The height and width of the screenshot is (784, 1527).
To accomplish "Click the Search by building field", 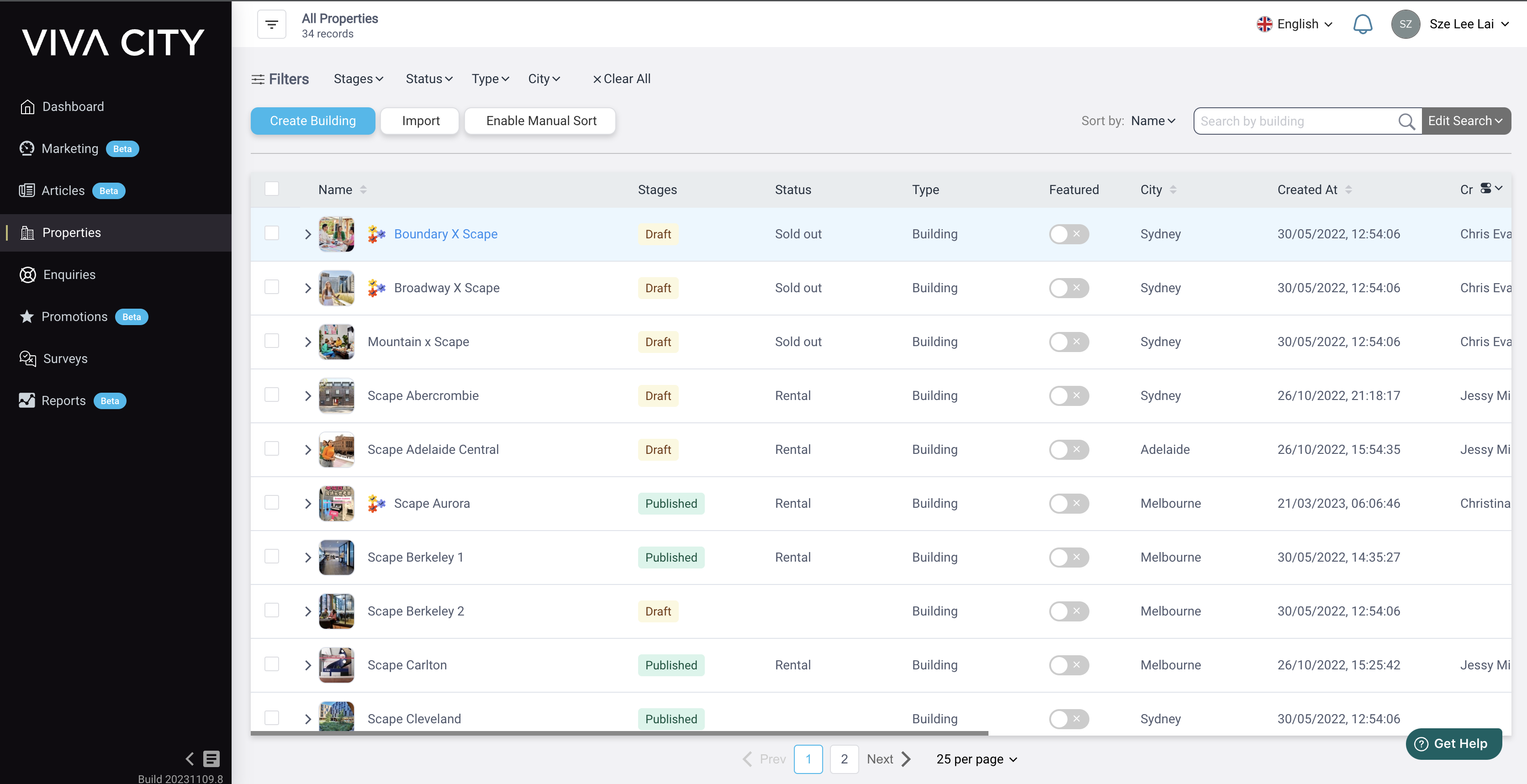I will point(1295,121).
